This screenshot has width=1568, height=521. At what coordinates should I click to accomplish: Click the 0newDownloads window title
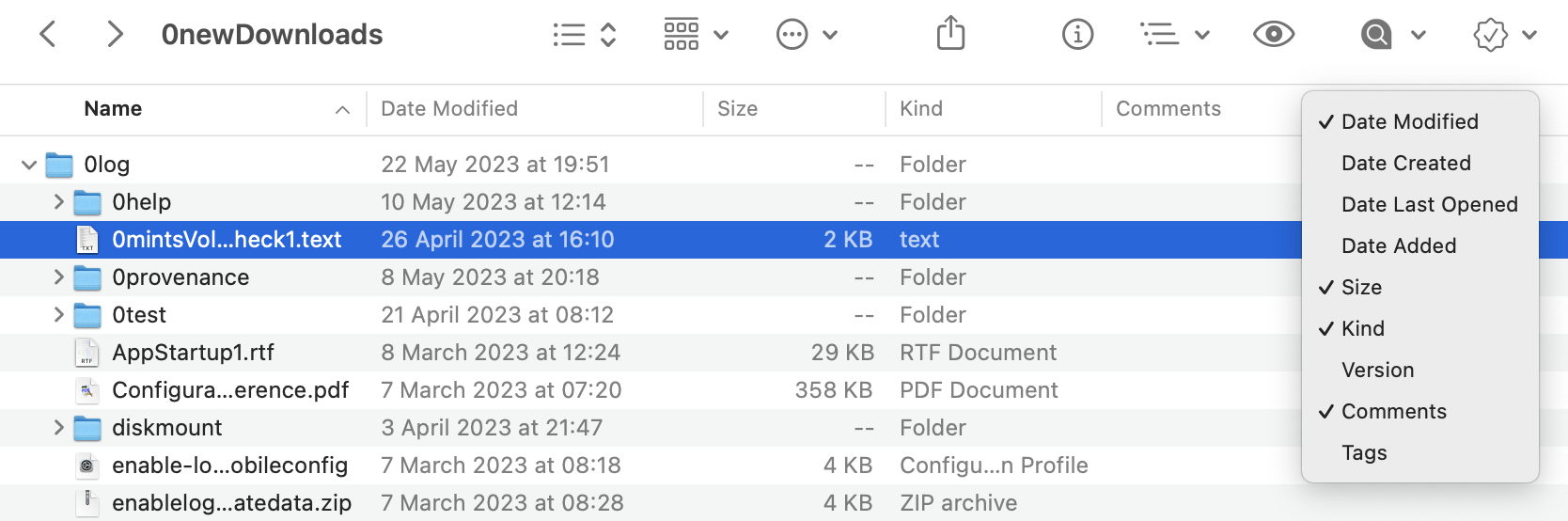[272, 35]
